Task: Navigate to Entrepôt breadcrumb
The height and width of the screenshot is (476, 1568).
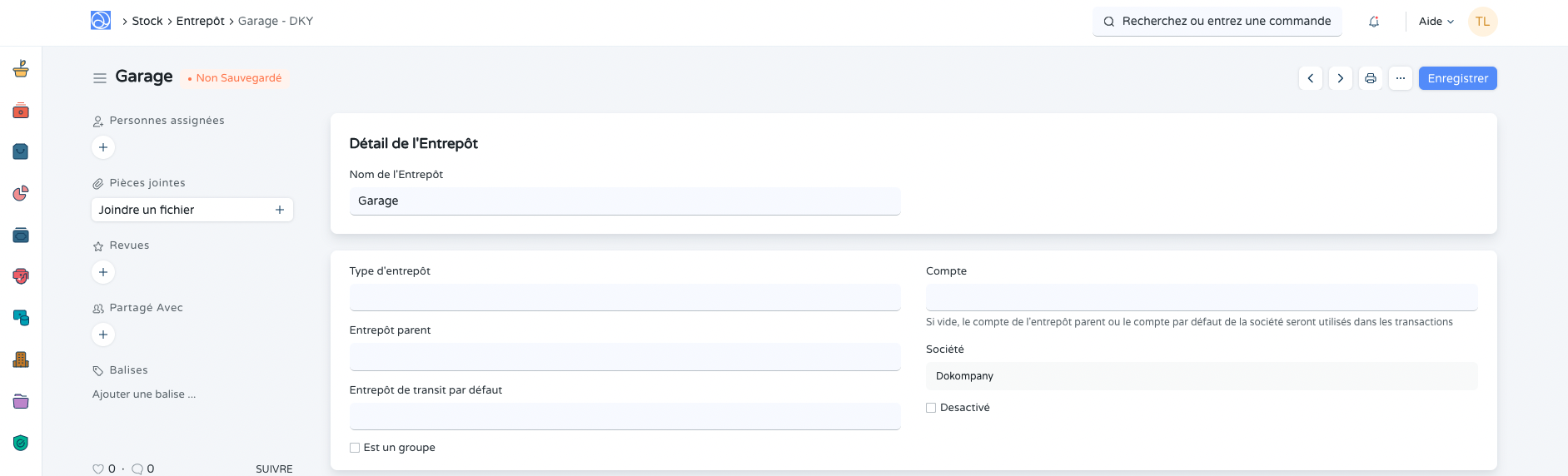Action: [200, 21]
